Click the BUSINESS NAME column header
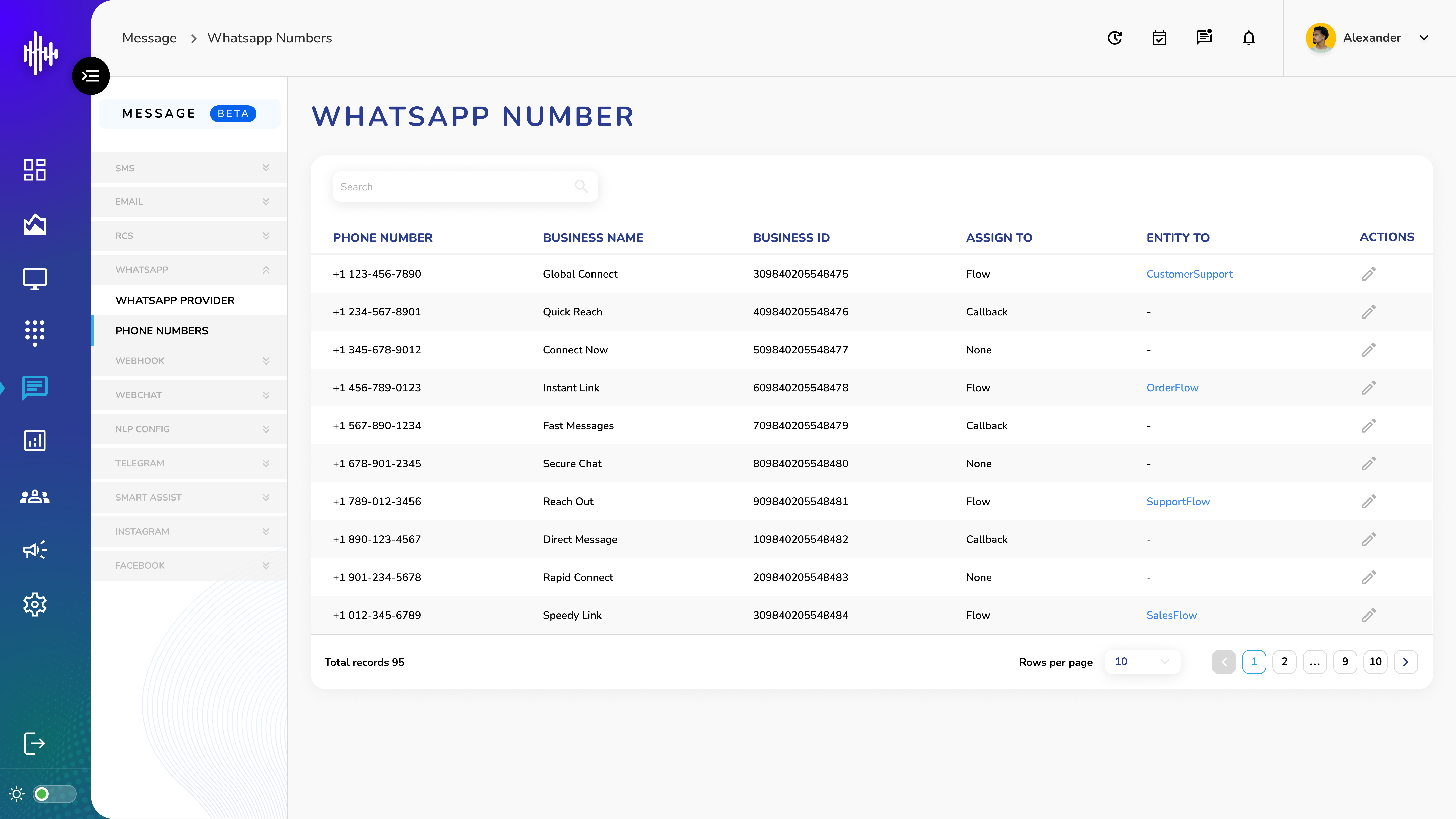This screenshot has height=819, width=1456. [x=593, y=237]
